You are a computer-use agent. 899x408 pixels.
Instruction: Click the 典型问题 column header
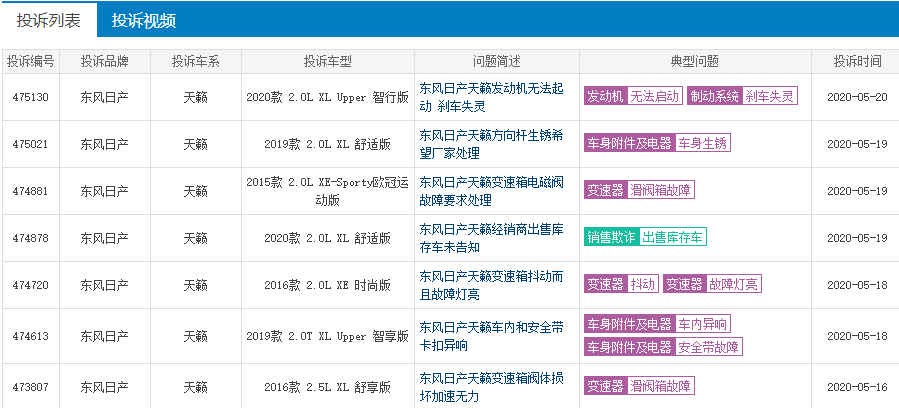tap(695, 62)
